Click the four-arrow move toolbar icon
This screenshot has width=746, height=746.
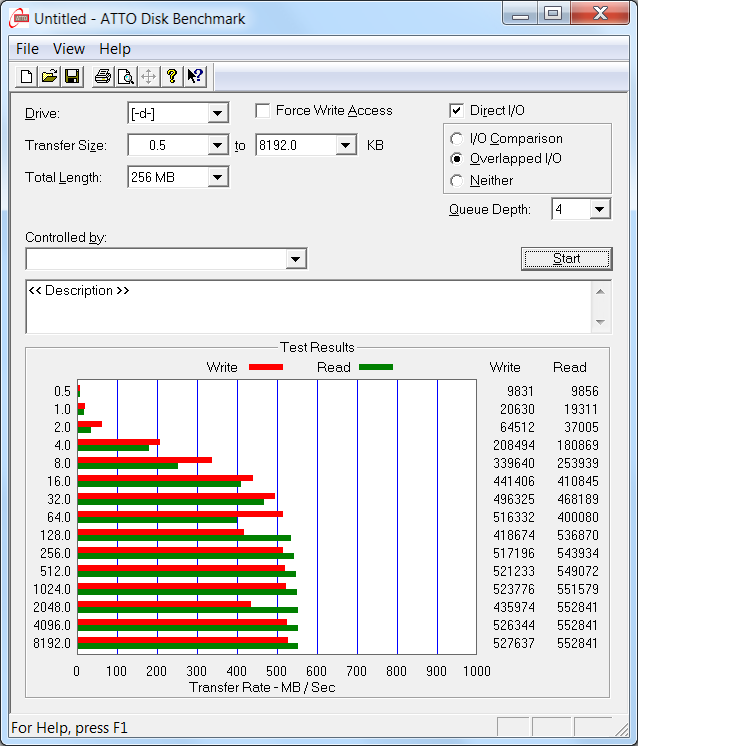click(x=148, y=77)
